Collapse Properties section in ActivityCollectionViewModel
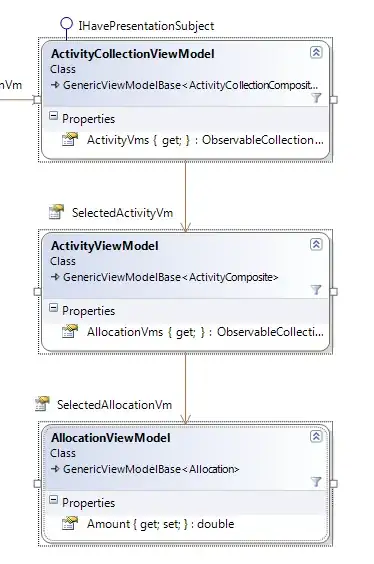The width and height of the screenshot is (374, 564). point(53,116)
